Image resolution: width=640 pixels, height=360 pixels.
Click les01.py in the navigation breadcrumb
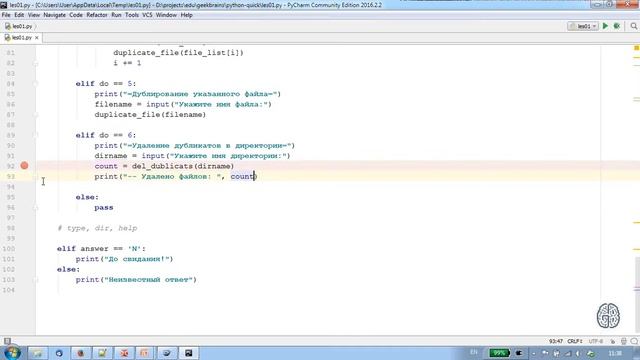tap(19, 26)
